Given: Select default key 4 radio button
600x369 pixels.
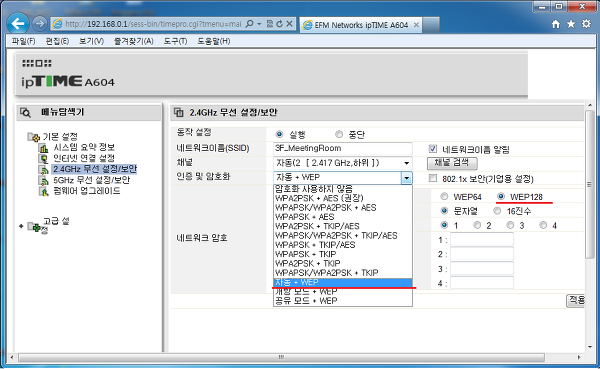Looking at the screenshot, I should [x=543, y=225].
